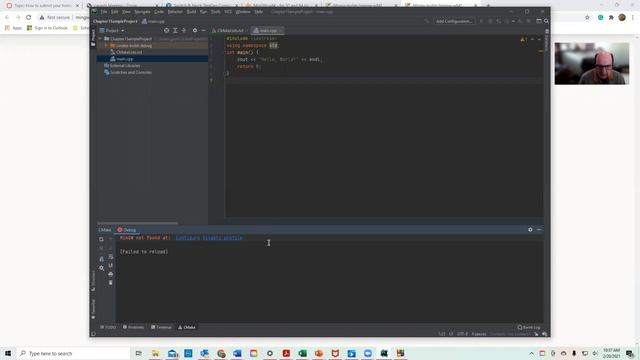Screen dimensions: 640x360
Task: Click Chapter1SampleProject breadcrumb
Action: click(x=115, y=21)
